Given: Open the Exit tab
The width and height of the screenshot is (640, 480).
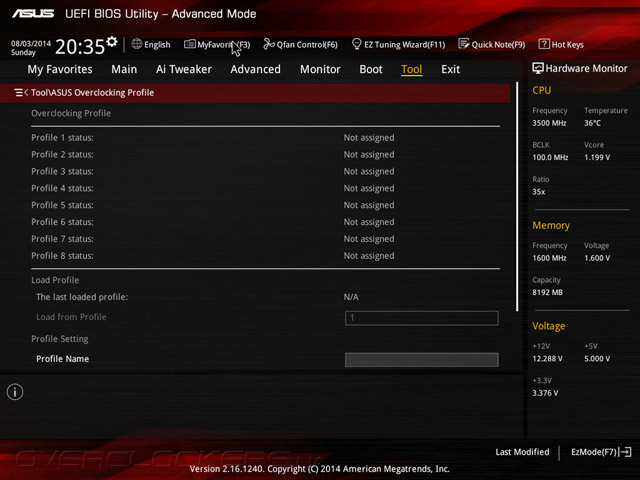Looking at the screenshot, I should [x=451, y=69].
